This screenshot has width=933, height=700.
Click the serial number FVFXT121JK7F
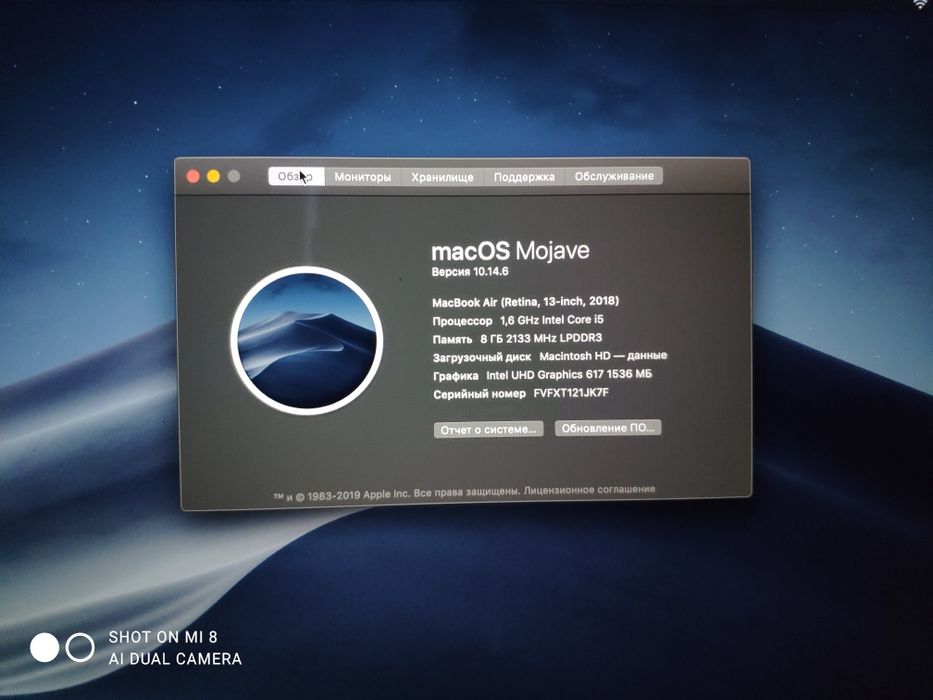click(571, 393)
